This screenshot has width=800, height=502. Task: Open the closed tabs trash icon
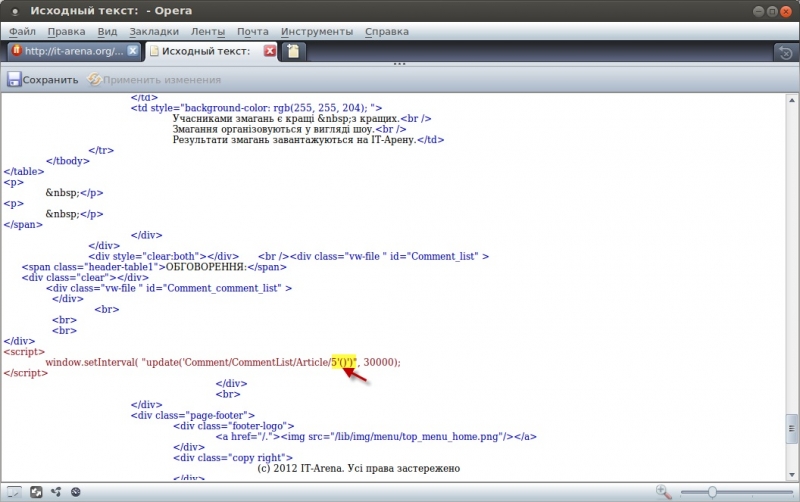[785, 52]
